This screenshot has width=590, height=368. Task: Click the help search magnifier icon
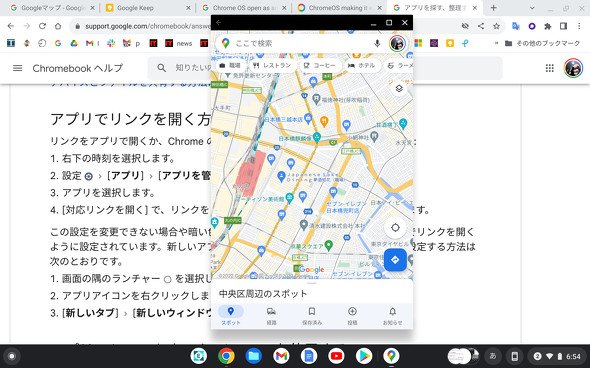pos(161,68)
